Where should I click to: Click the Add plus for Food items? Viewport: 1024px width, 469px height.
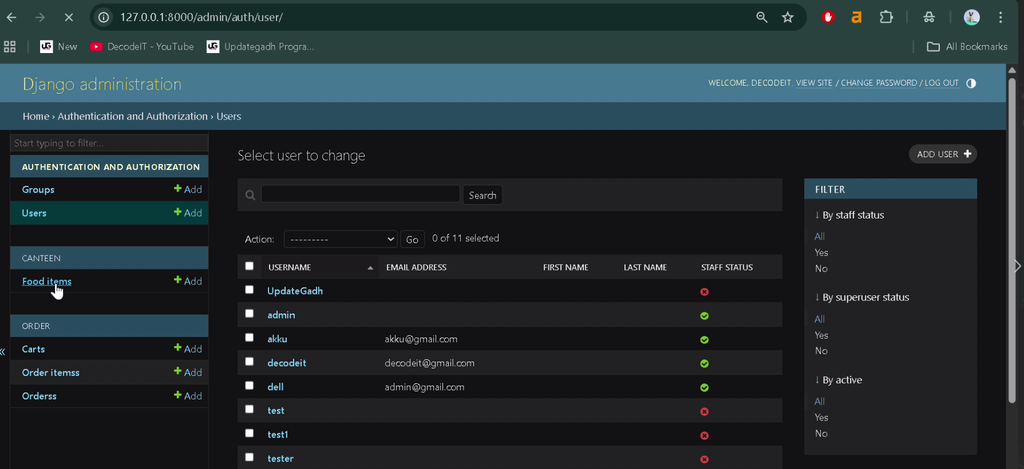click(188, 281)
